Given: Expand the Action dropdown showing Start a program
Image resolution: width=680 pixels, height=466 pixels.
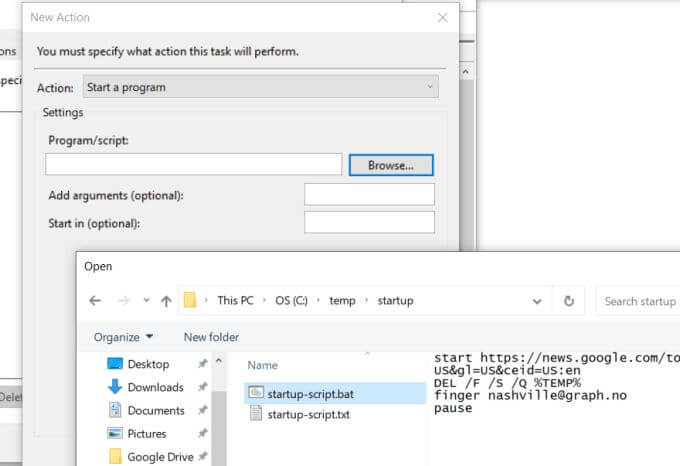Looking at the screenshot, I should point(261,87).
